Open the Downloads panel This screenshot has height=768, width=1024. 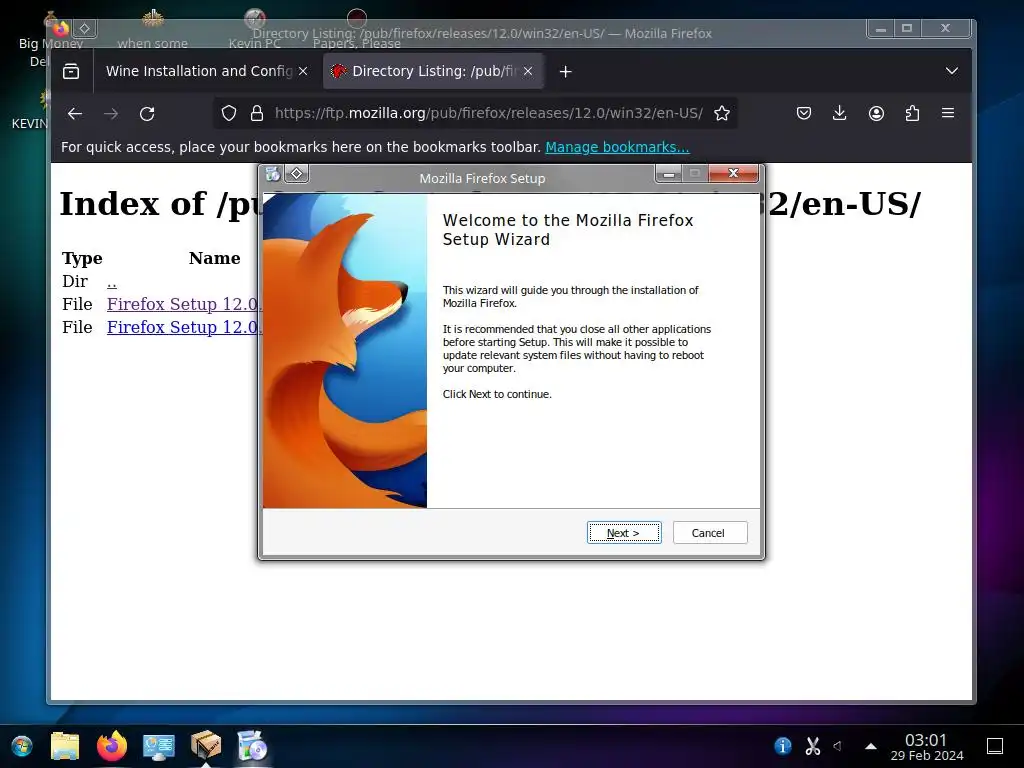(x=840, y=114)
